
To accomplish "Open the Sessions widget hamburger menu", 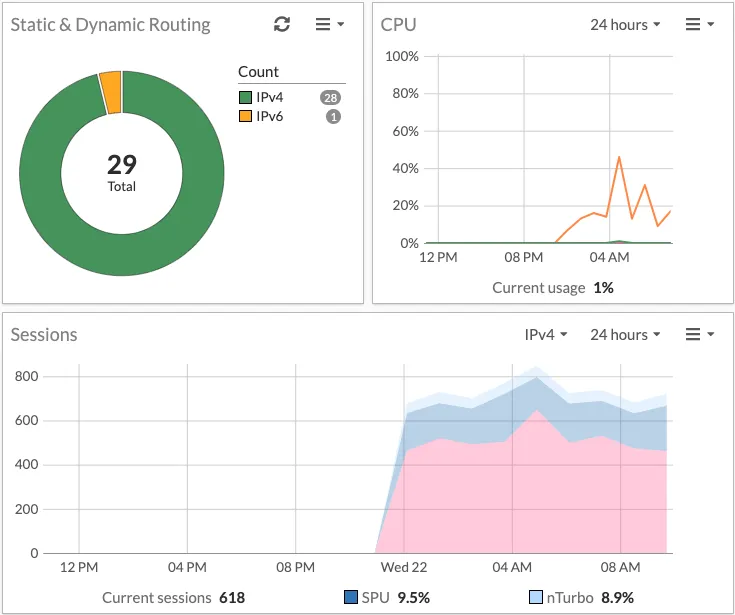I will coord(699,334).
